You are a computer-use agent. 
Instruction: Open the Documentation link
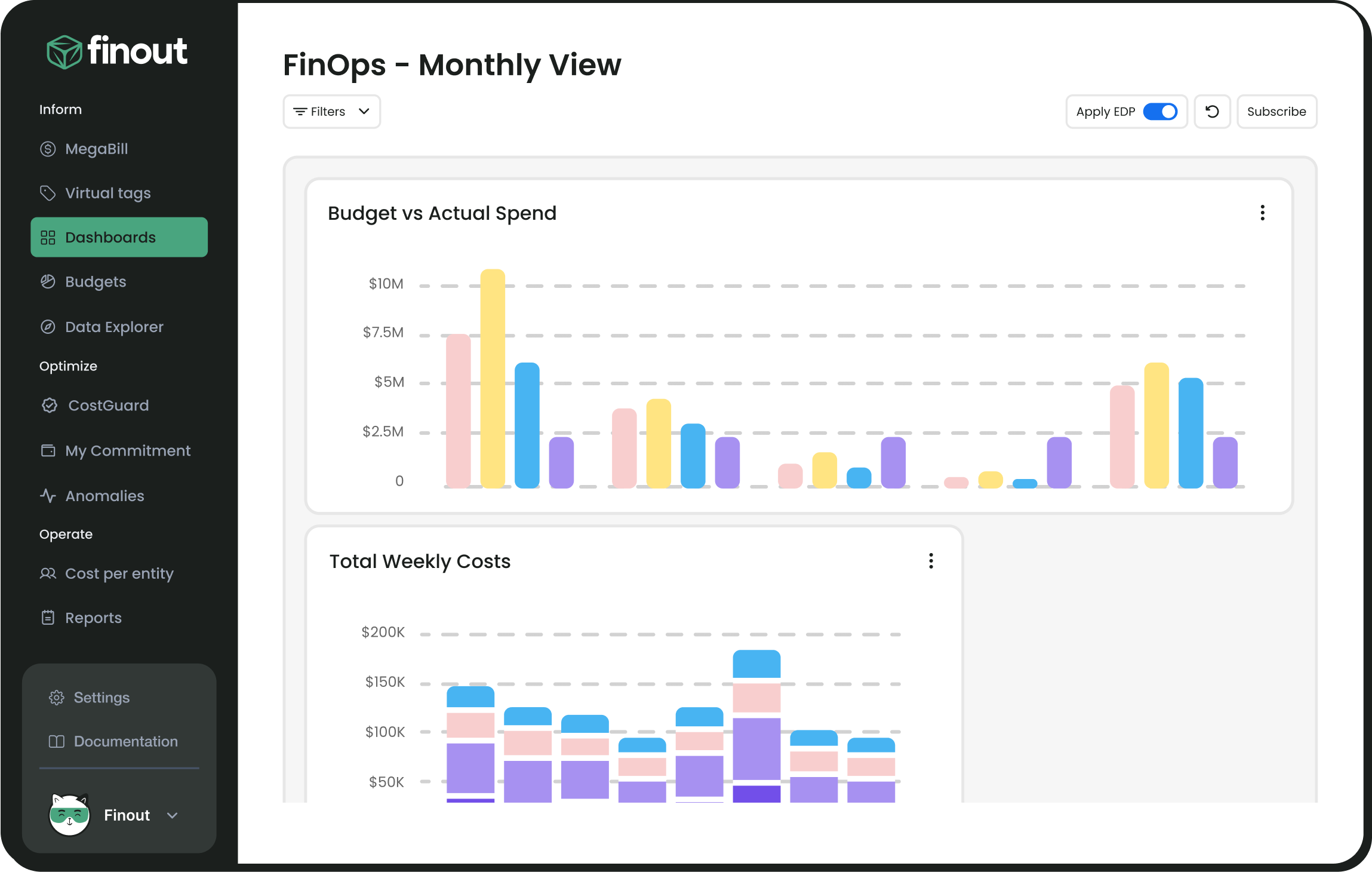coord(125,741)
